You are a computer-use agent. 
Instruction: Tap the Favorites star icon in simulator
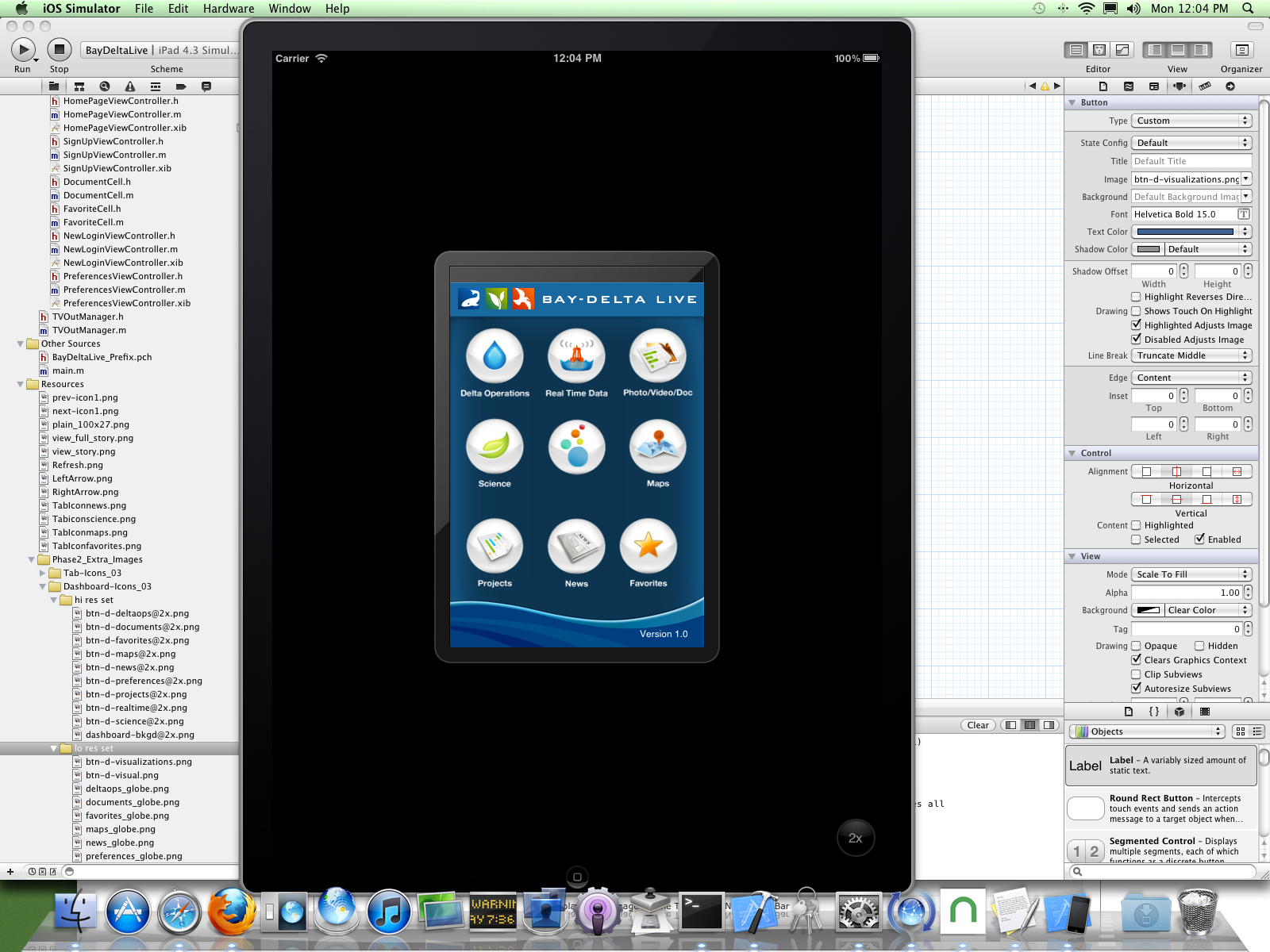click(648, 546)
